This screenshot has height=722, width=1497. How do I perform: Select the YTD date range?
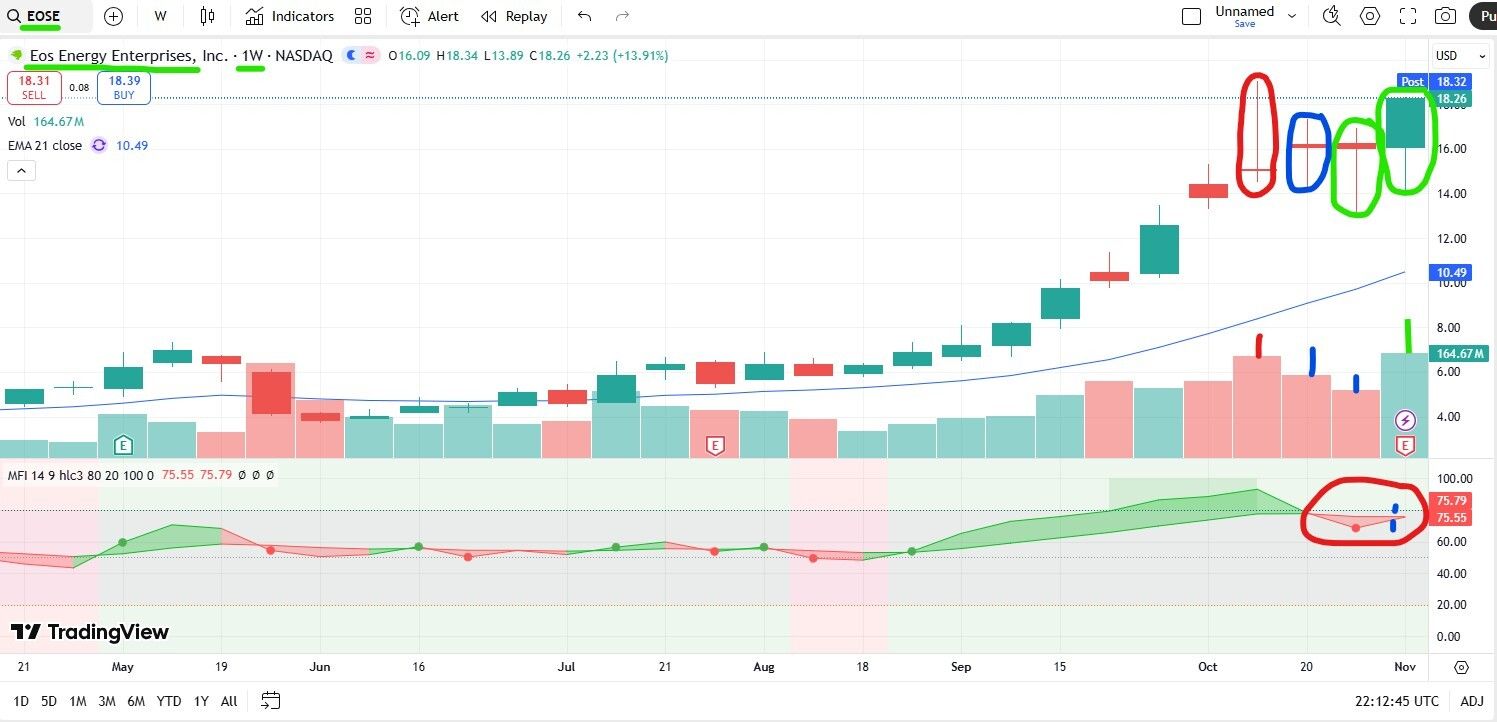tap(169, 701)
